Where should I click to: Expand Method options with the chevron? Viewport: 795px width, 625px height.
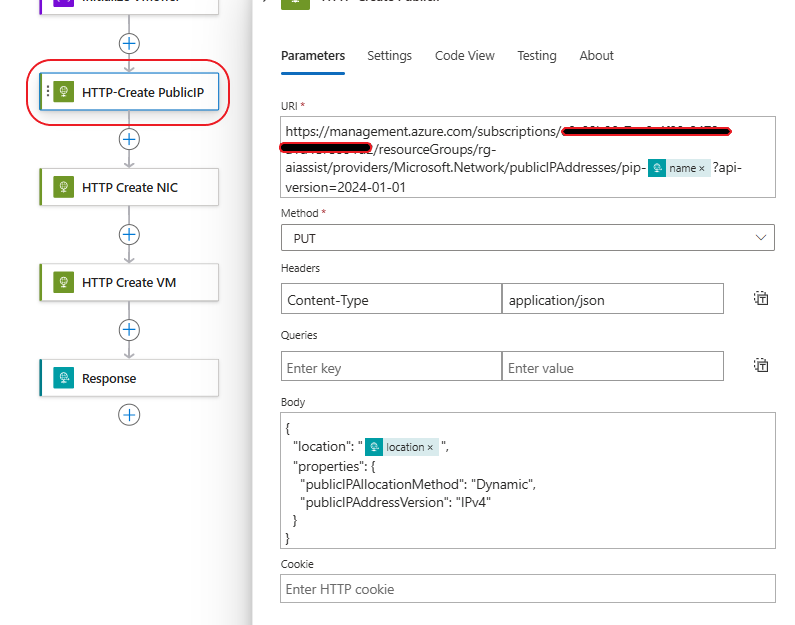point(761,238)
